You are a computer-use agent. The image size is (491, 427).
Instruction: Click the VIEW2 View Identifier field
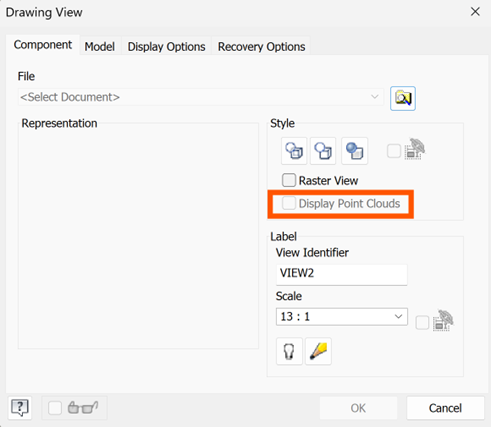coord(342,275)
